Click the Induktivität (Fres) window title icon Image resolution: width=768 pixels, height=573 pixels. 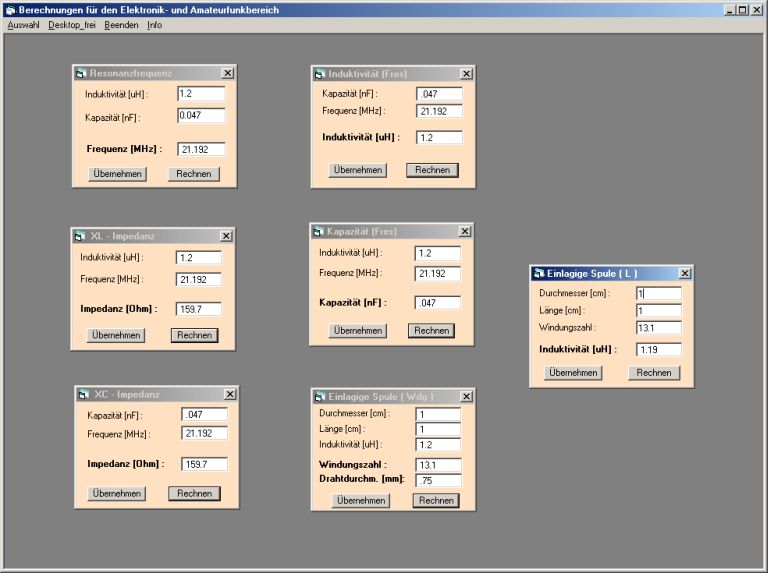(x=320, y=74)
